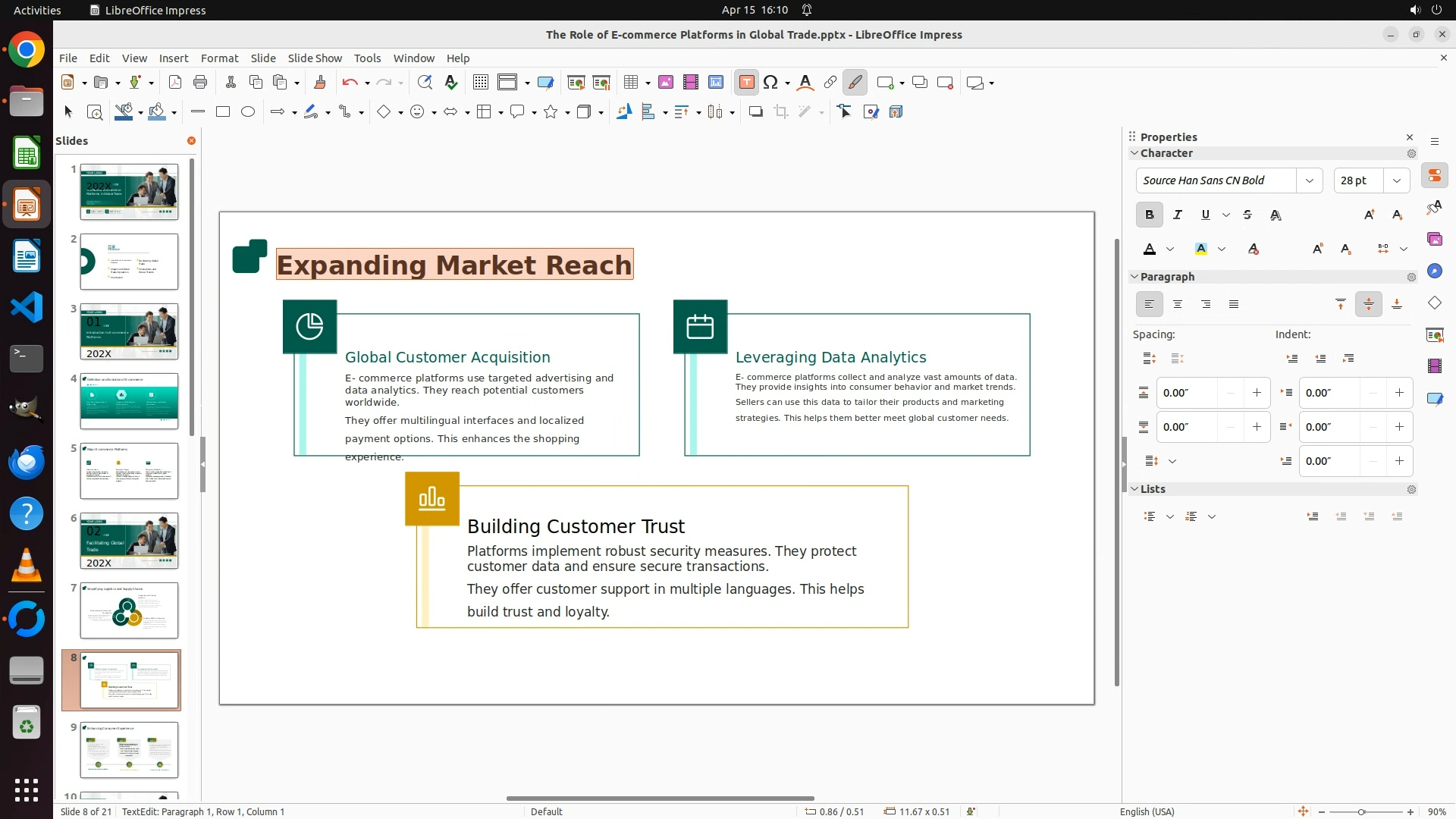Click English (USA) language in status bar
1456x819 pixels.
coord(1147,811)
